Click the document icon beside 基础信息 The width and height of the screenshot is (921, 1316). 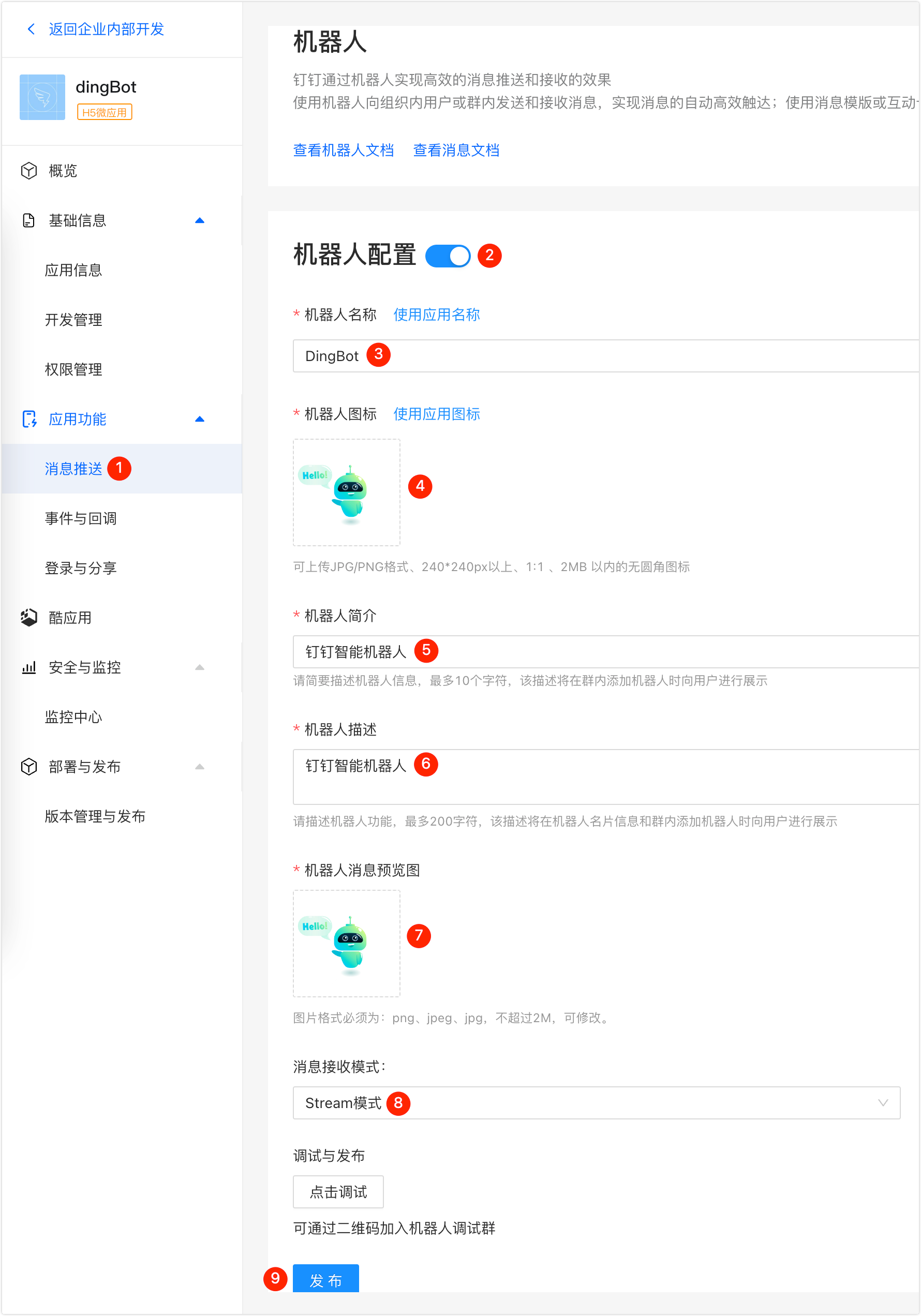28,221
